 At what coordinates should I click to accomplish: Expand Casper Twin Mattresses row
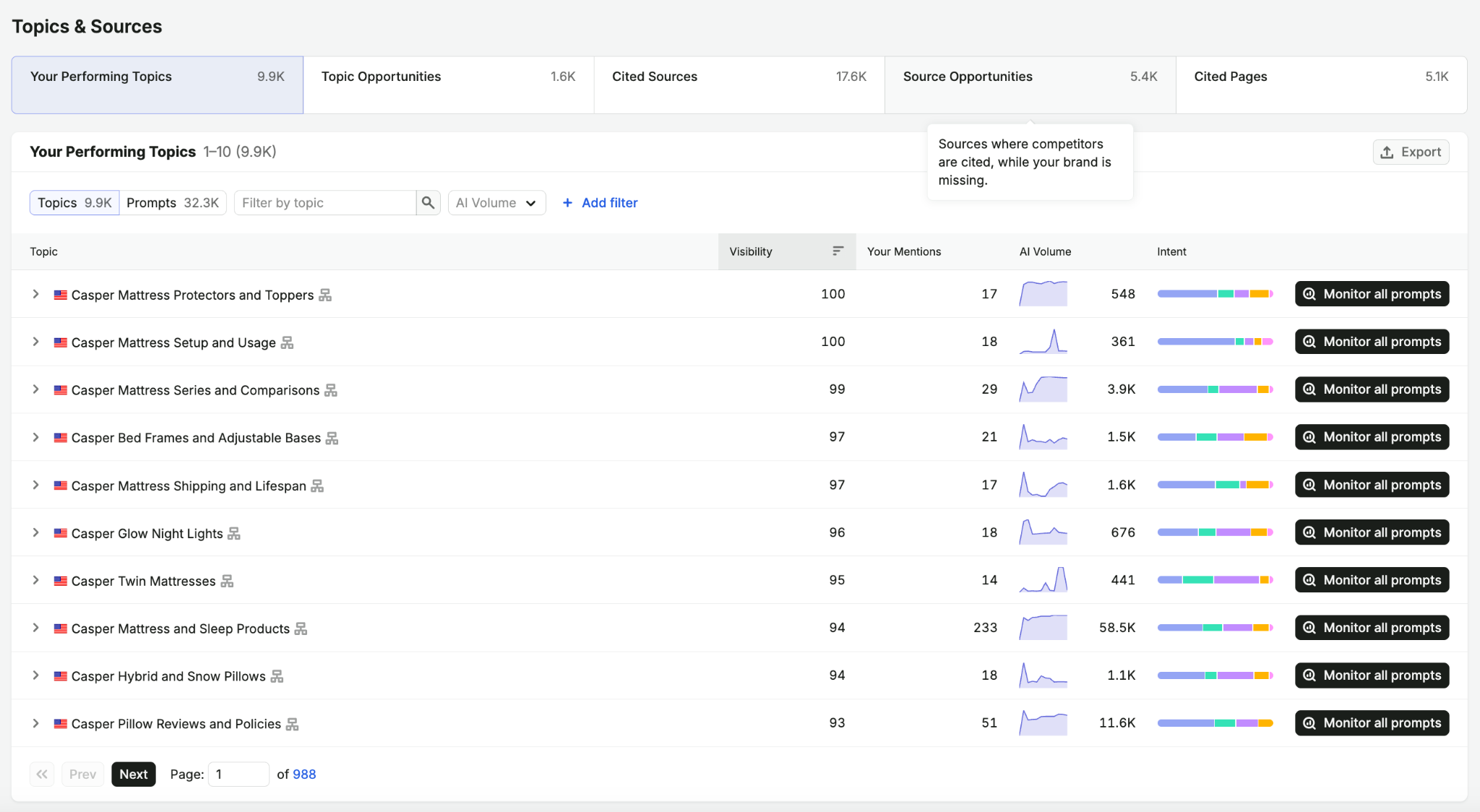tap(35, 580)
